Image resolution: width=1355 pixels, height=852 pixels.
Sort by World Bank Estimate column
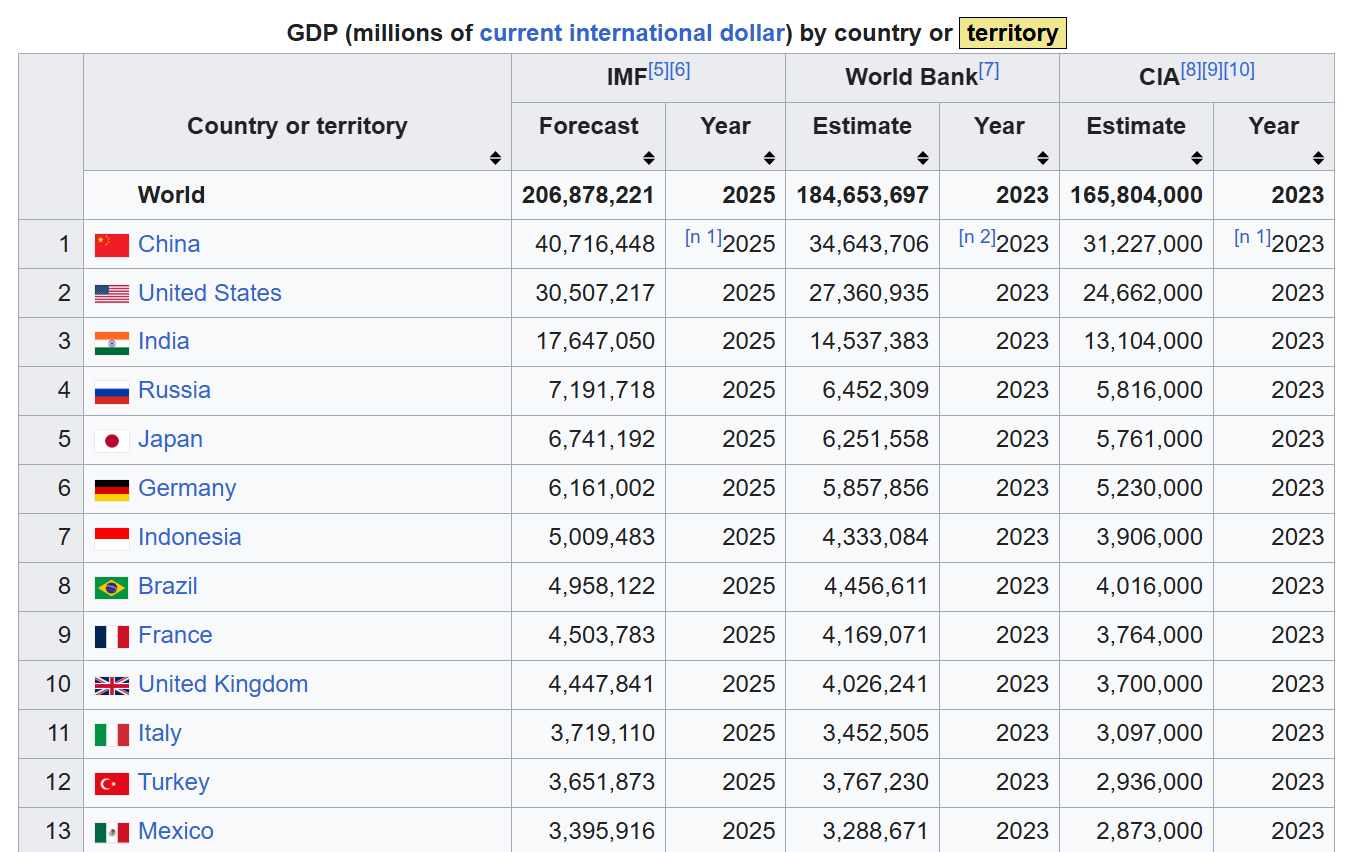point(923,158)
